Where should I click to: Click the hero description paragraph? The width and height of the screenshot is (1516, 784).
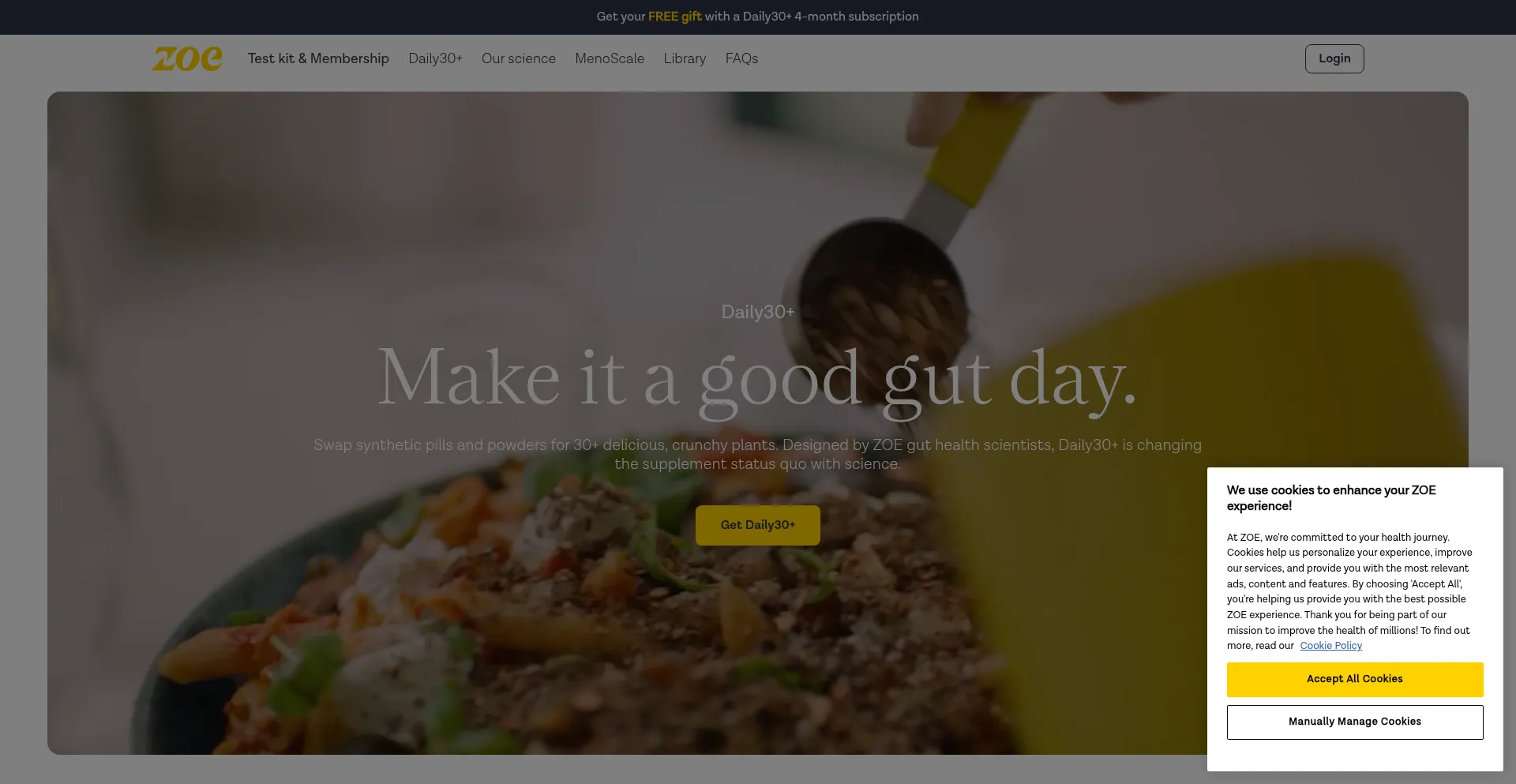(x=758, y=454)
